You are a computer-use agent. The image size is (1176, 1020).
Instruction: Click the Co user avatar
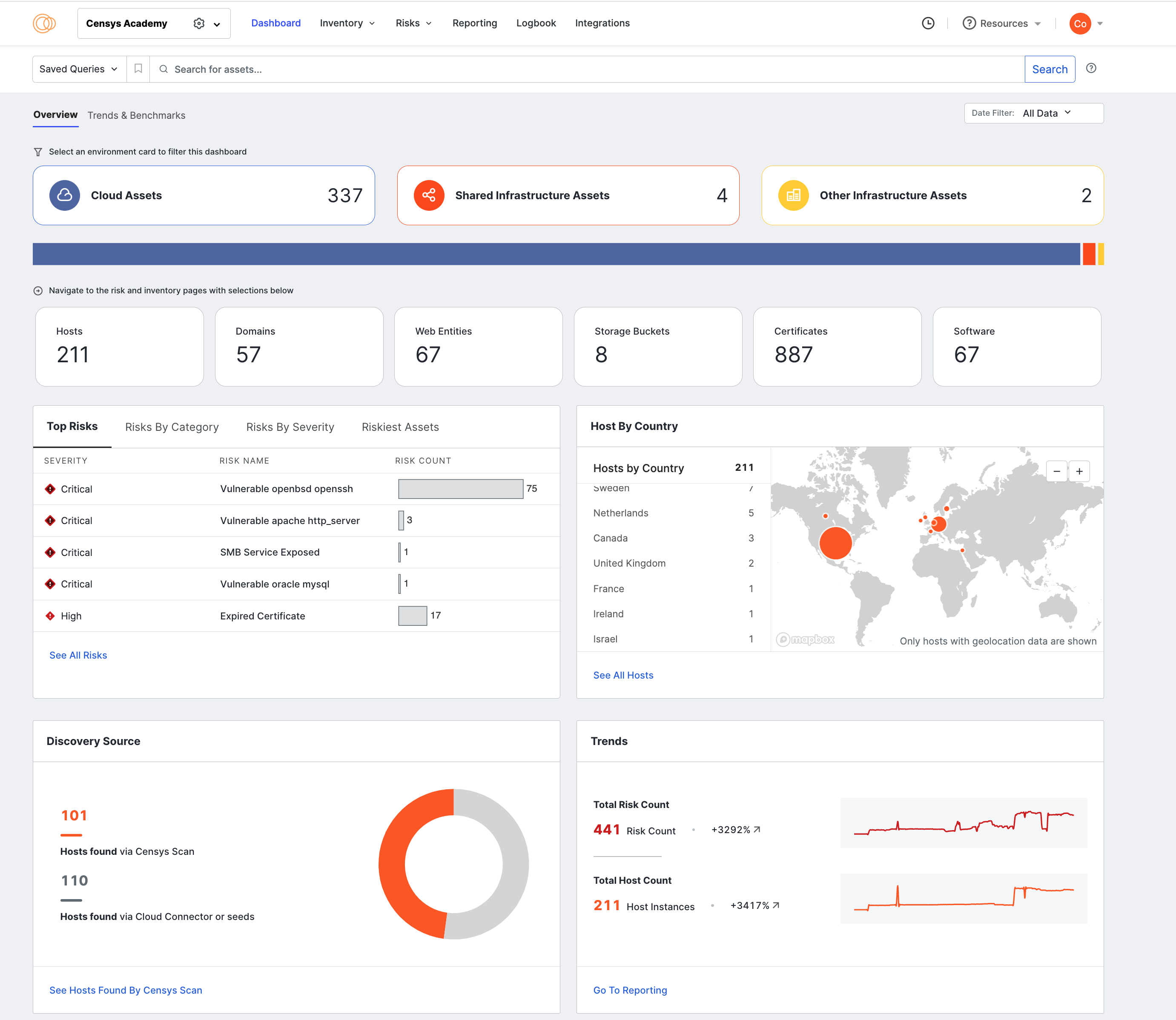click(1080, 23)
